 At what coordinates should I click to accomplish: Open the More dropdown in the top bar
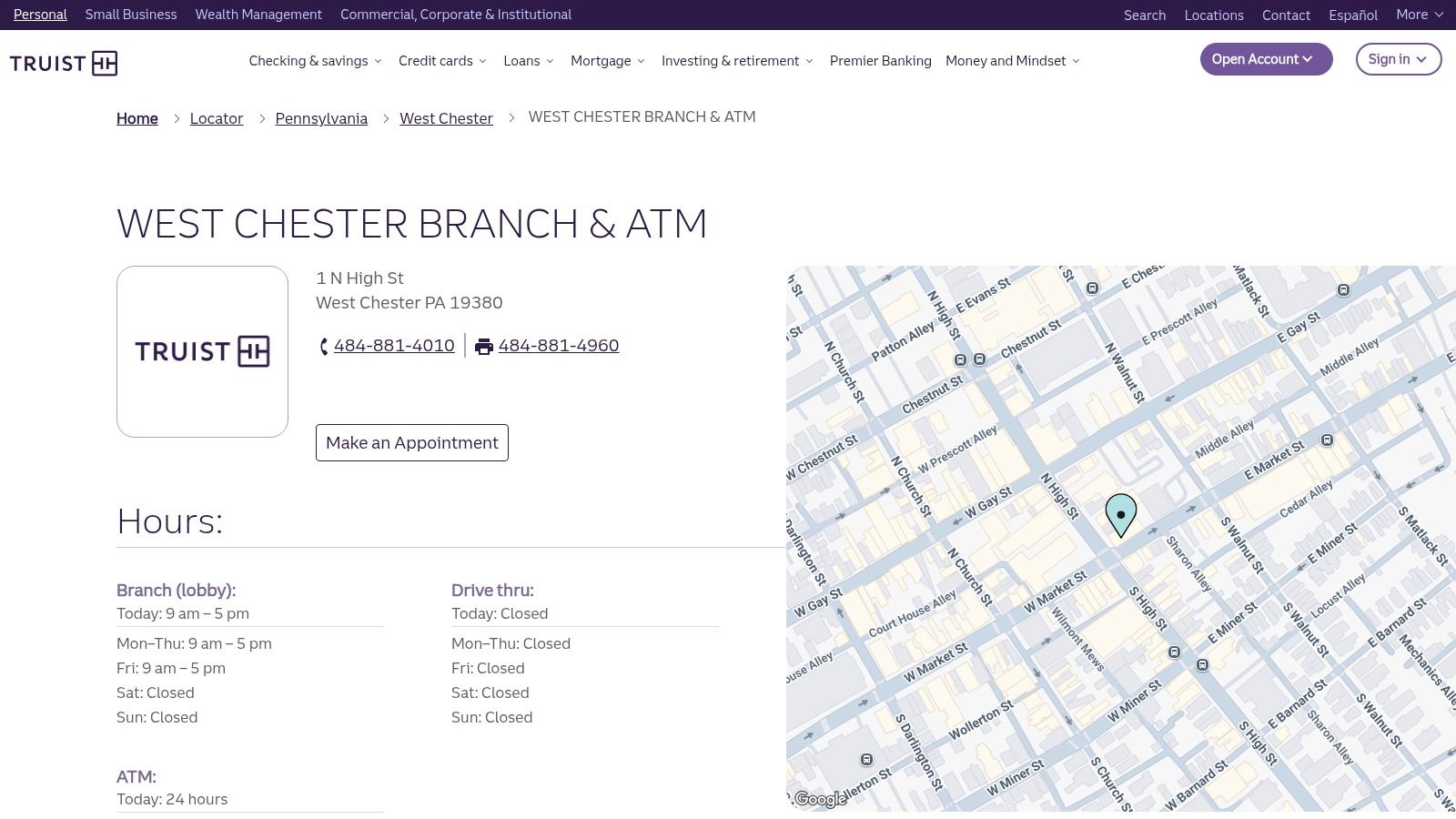click(x=1418, y=15)
